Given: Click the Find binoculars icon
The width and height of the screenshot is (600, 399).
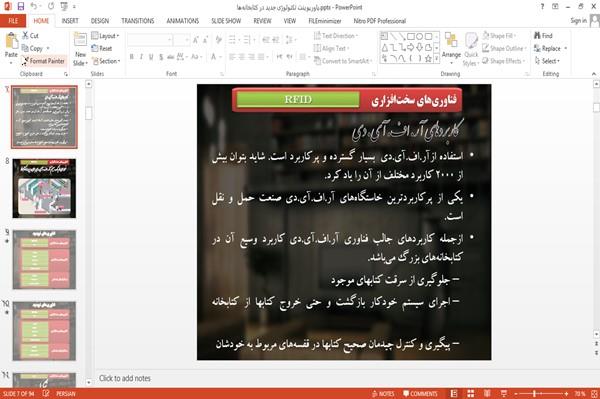Looking at the screenshot, I should tap(543, 36).
